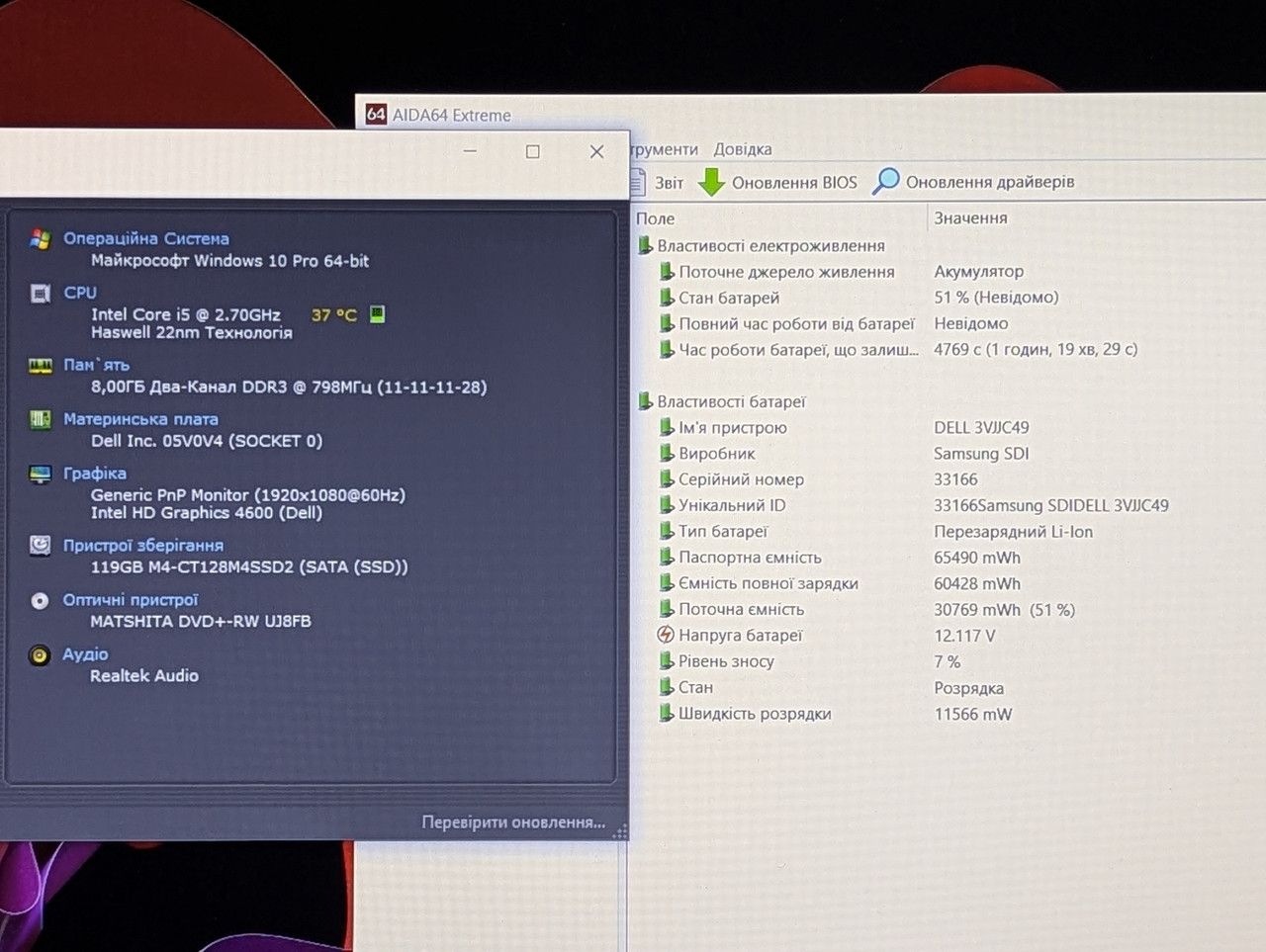Click the Operating System Windows flag icon
The height and width of the screenshot is (952, 1266).
click(40, 239)
